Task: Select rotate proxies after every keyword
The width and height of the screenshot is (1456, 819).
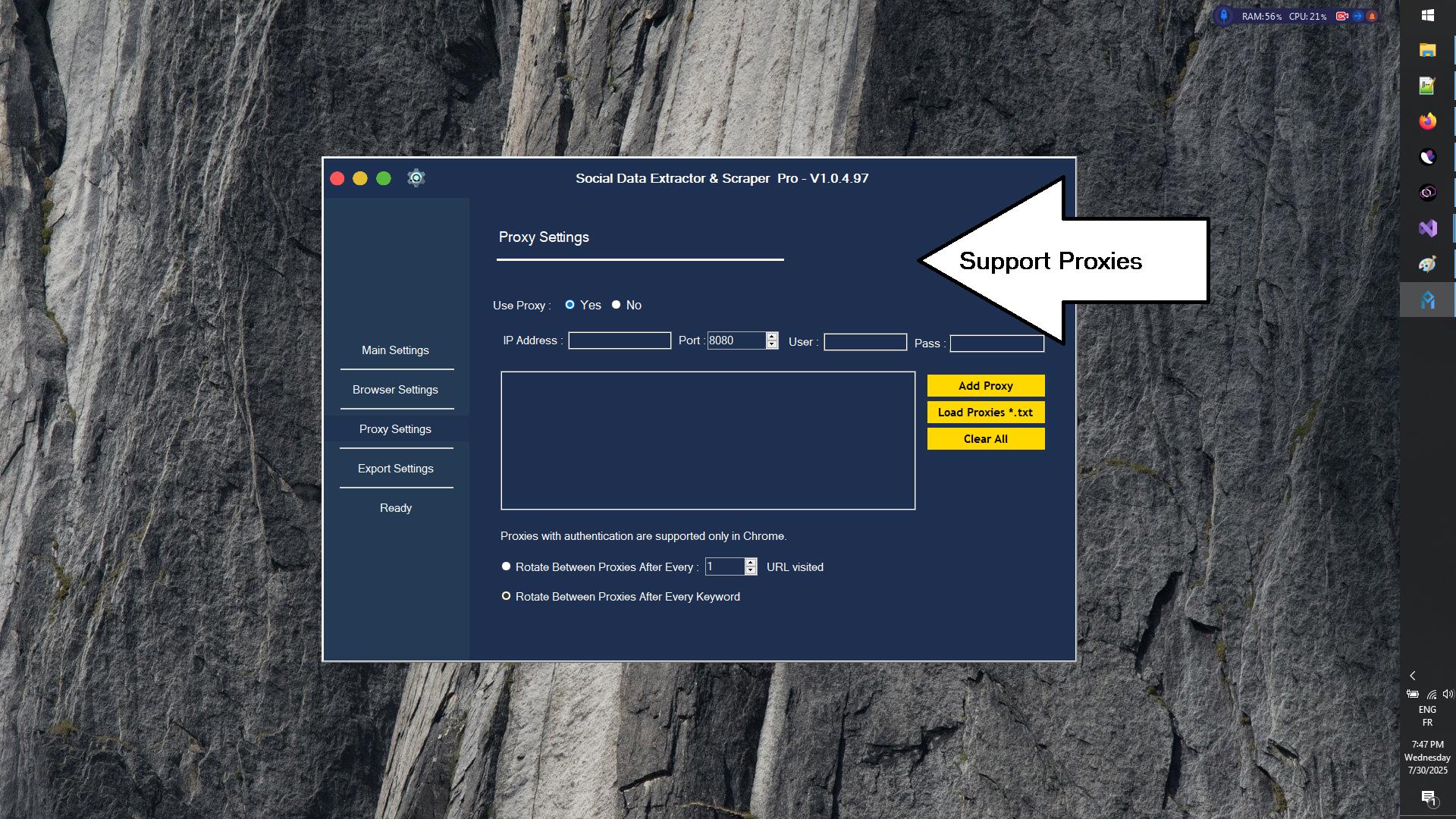Action: 507,596
